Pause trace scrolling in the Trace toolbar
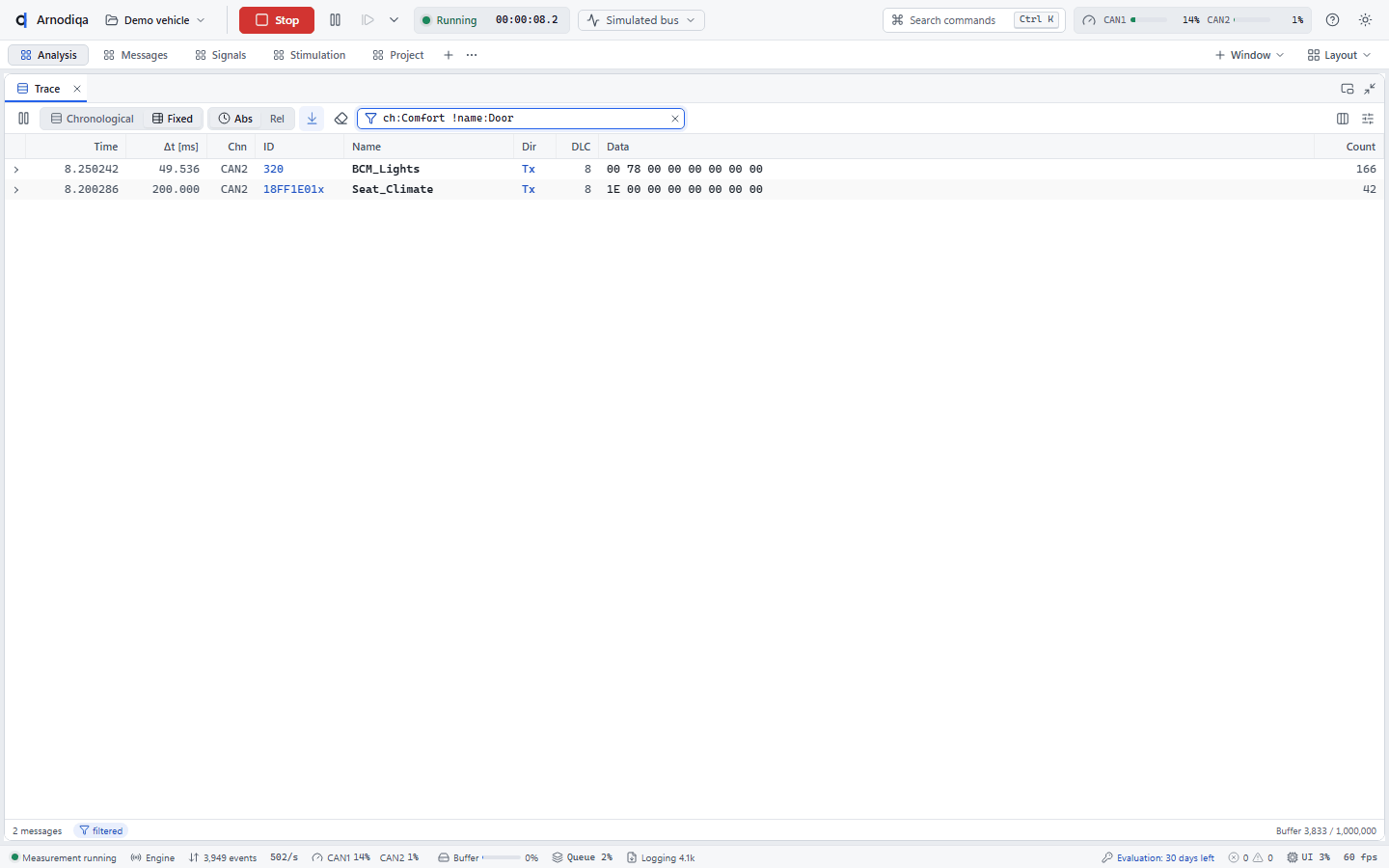The height and width of the screenshot is (868, 1389). click(24, 119)
